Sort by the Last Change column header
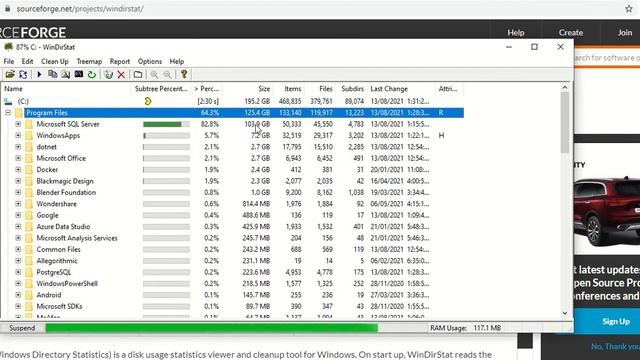Viewport: 640px width, 360px height. [x=401, y=89]
